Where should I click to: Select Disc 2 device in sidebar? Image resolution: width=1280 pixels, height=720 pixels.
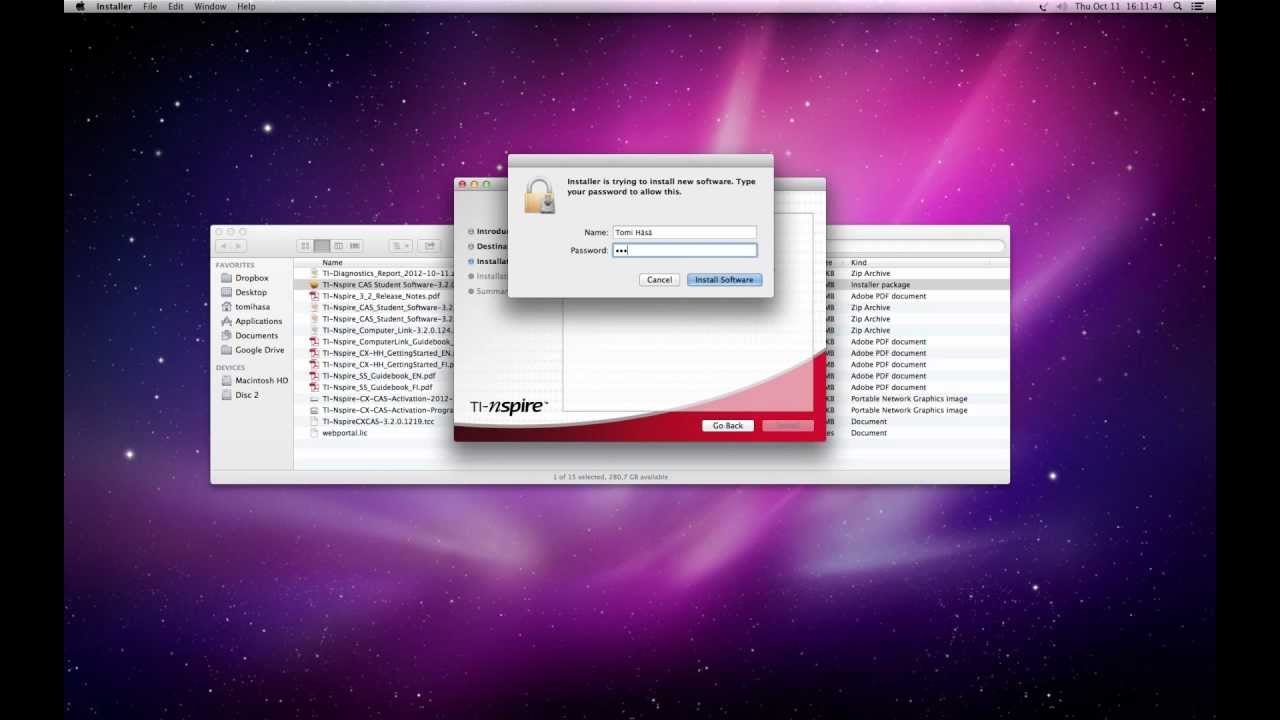(240, 395)
